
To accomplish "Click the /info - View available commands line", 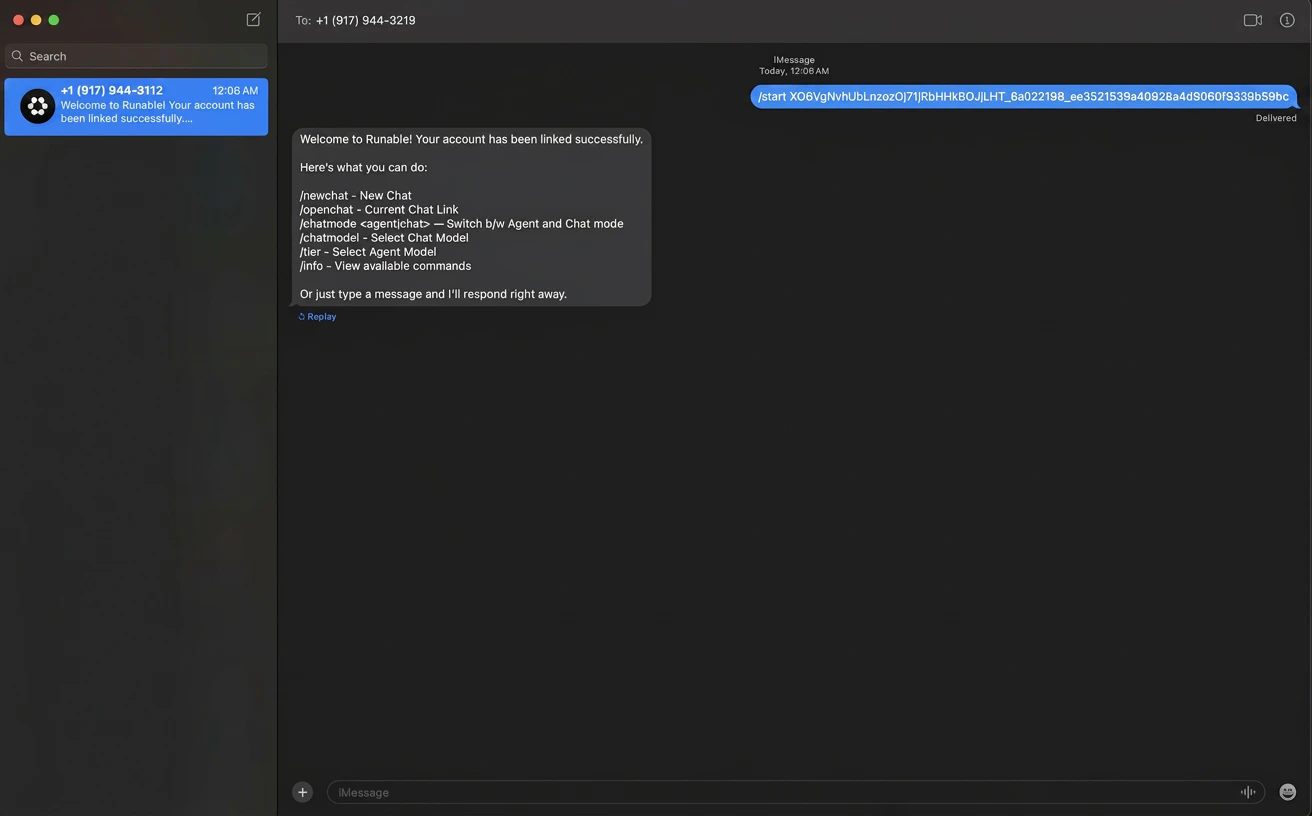I will click(385, 266).
